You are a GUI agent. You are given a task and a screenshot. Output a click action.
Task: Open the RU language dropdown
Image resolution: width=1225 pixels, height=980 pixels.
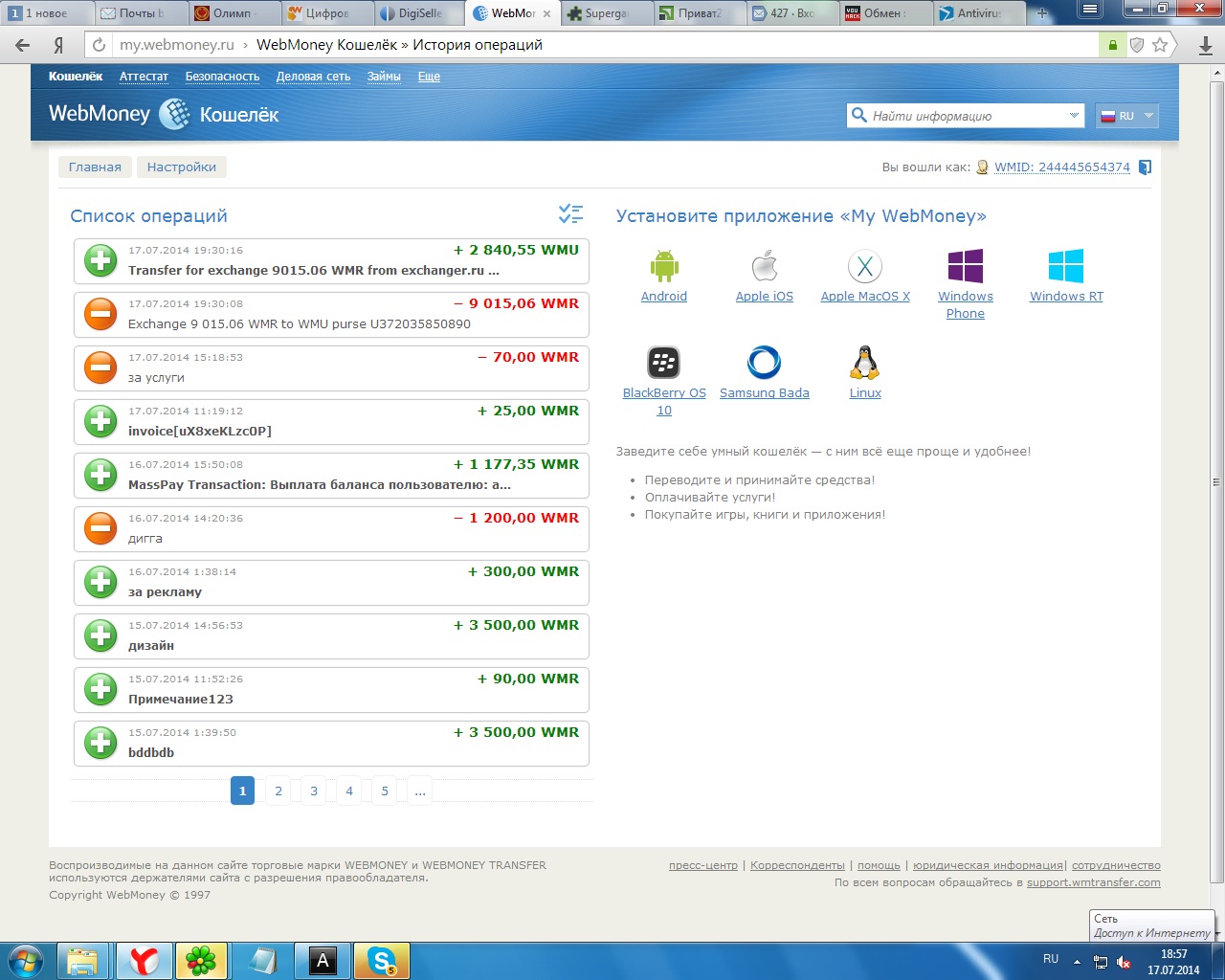[1127, 116]
